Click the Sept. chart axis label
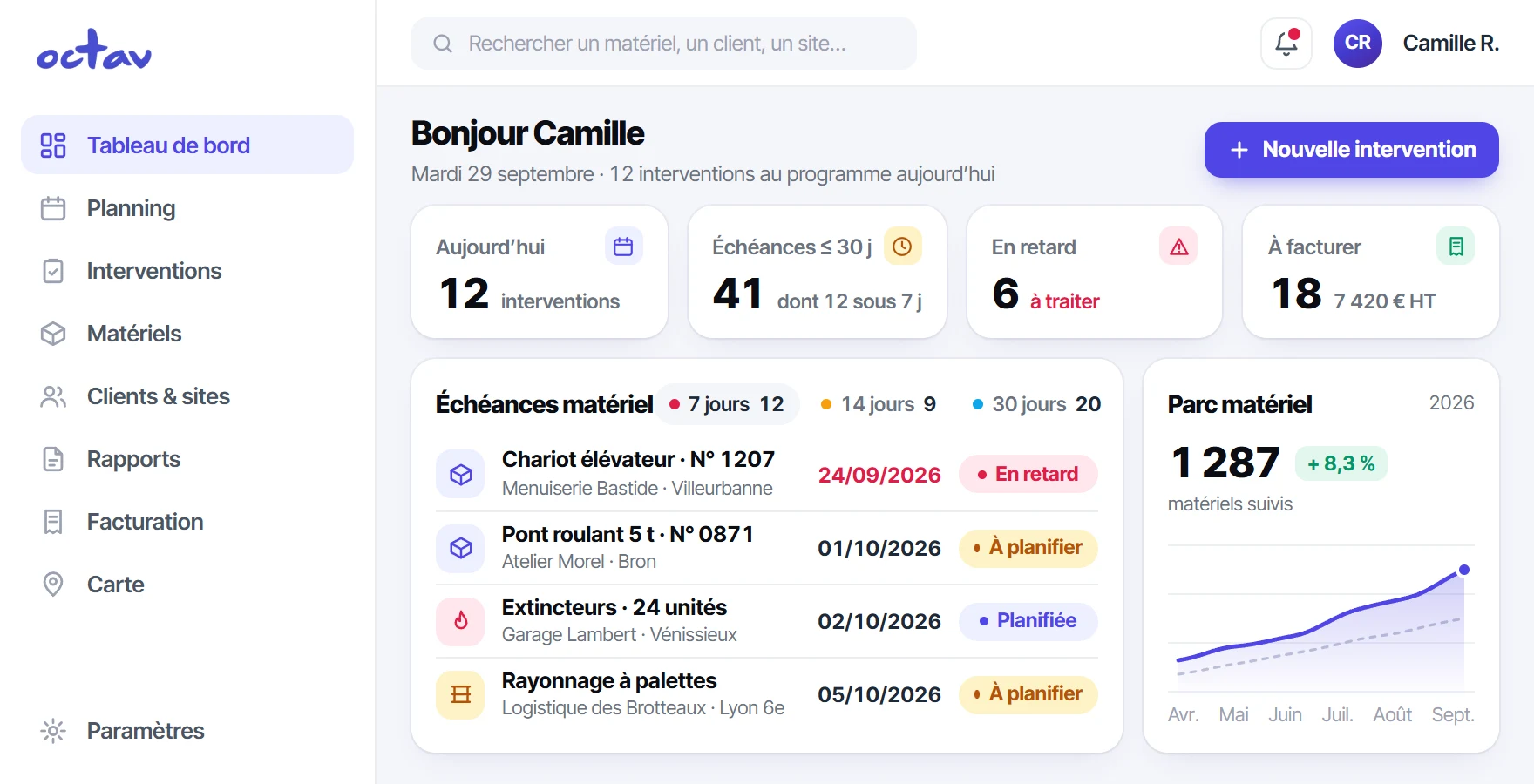Image resolution: width=1534 pixels, height=784 pixels. (1453, 715)
